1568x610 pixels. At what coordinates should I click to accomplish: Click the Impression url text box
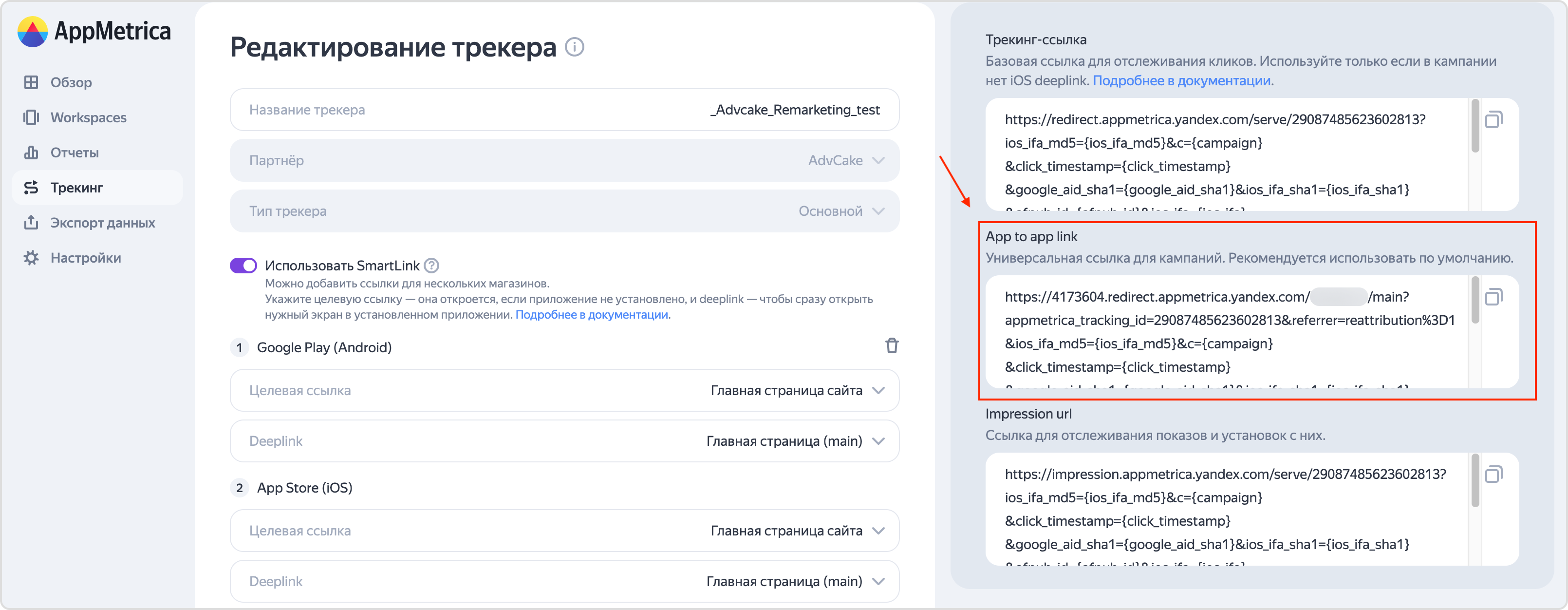[1226, 509]
